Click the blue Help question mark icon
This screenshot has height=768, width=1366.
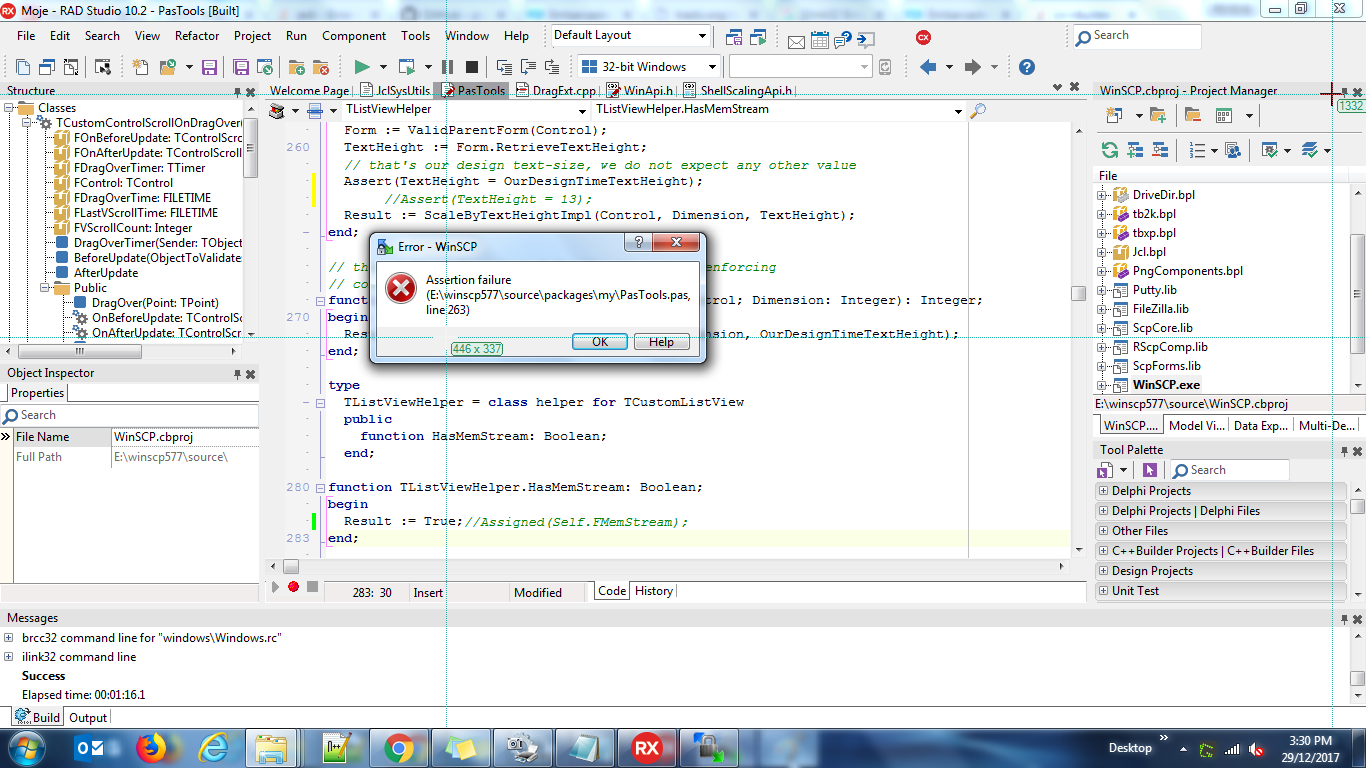[1026, 67]
